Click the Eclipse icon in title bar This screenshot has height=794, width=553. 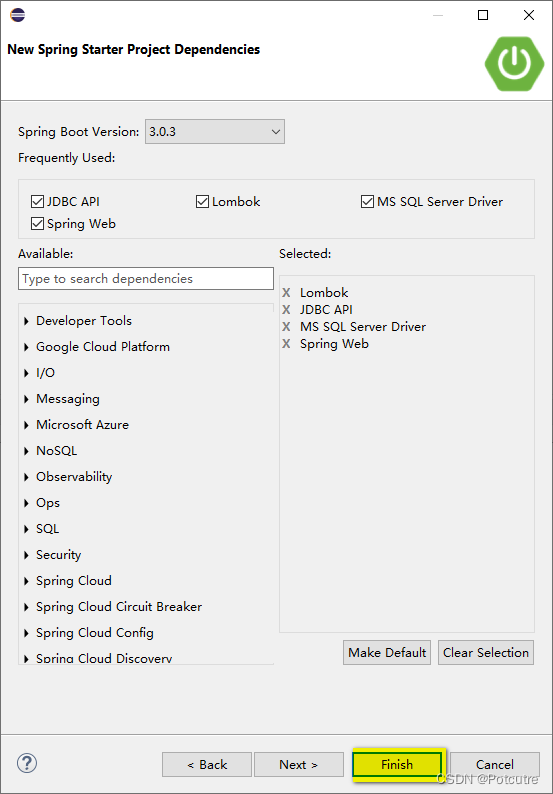coord(17,15)
